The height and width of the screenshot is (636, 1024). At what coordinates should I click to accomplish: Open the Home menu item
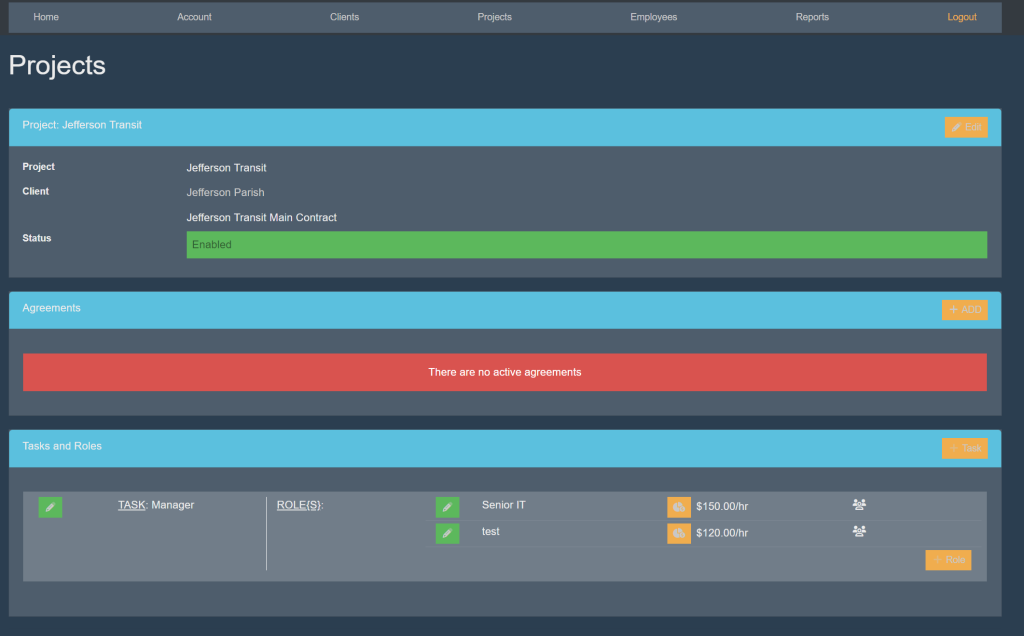(x=46, y=17)
